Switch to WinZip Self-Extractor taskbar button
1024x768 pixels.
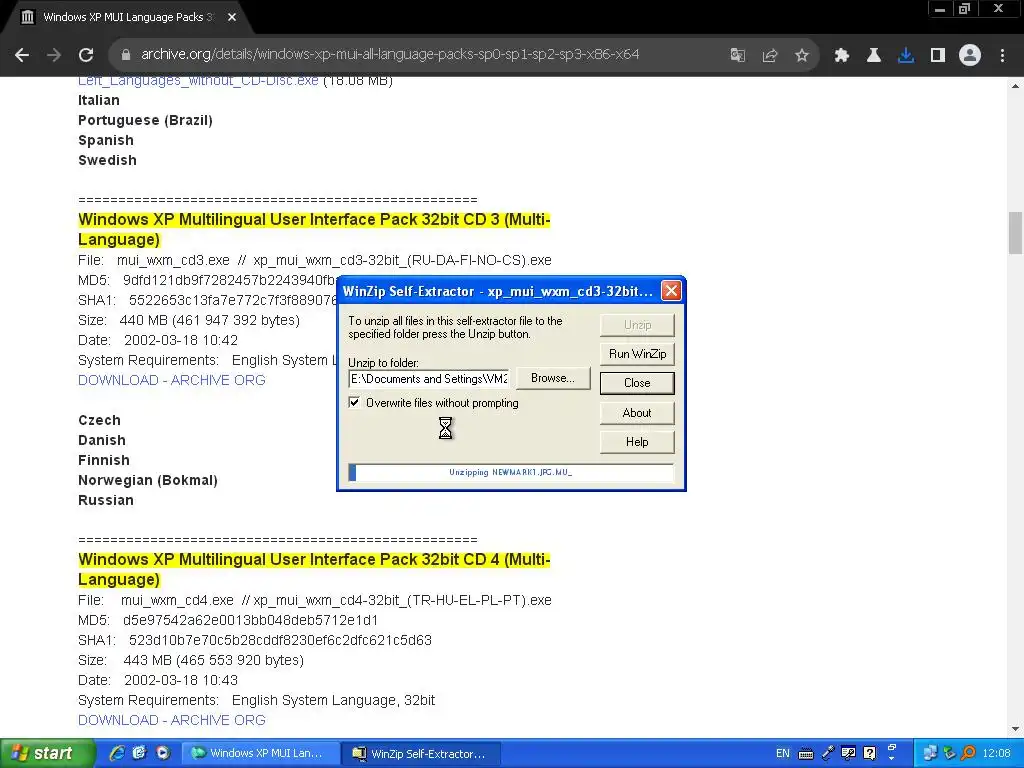[x=421, y=753]
